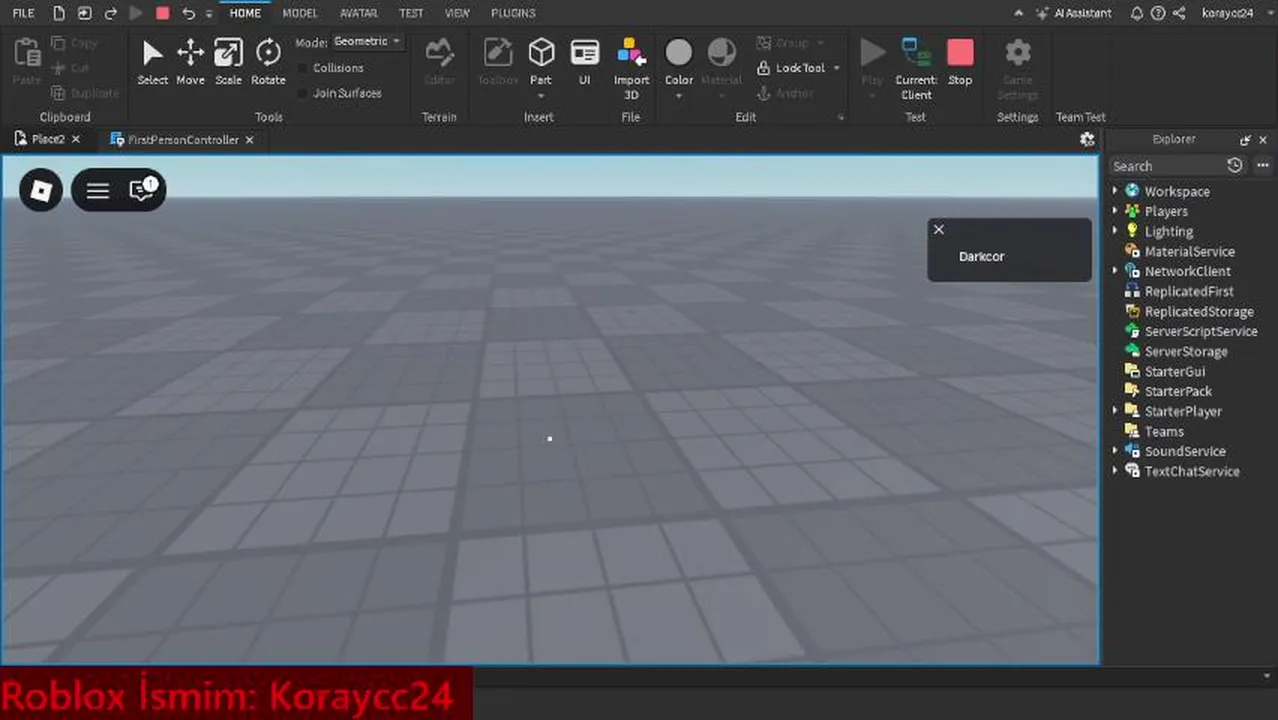Collapse the ribbon with up arrow
This screenshot has width=1278, height=720.
(1019, 13)
